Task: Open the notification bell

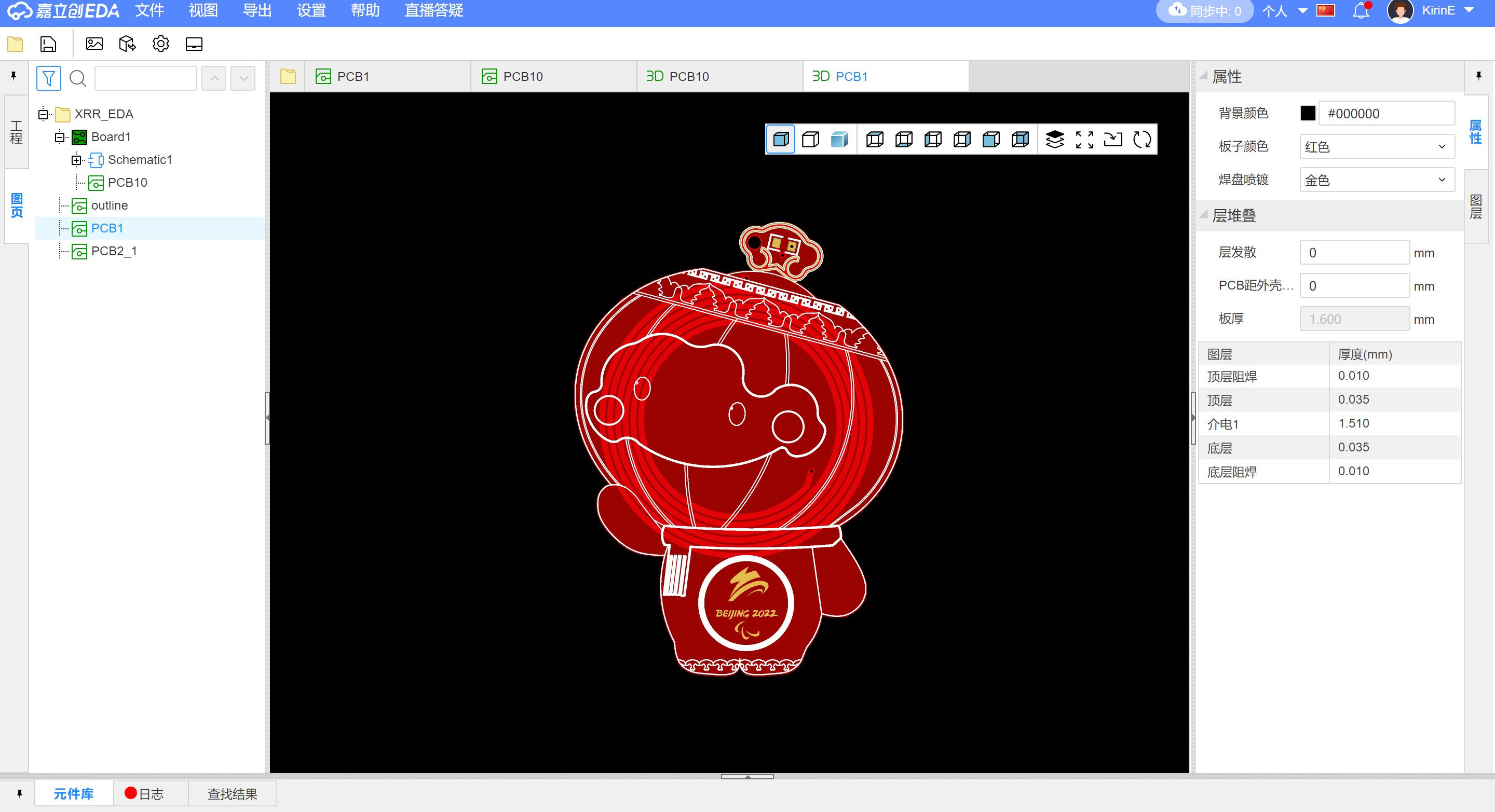Action: point(1362,10)
